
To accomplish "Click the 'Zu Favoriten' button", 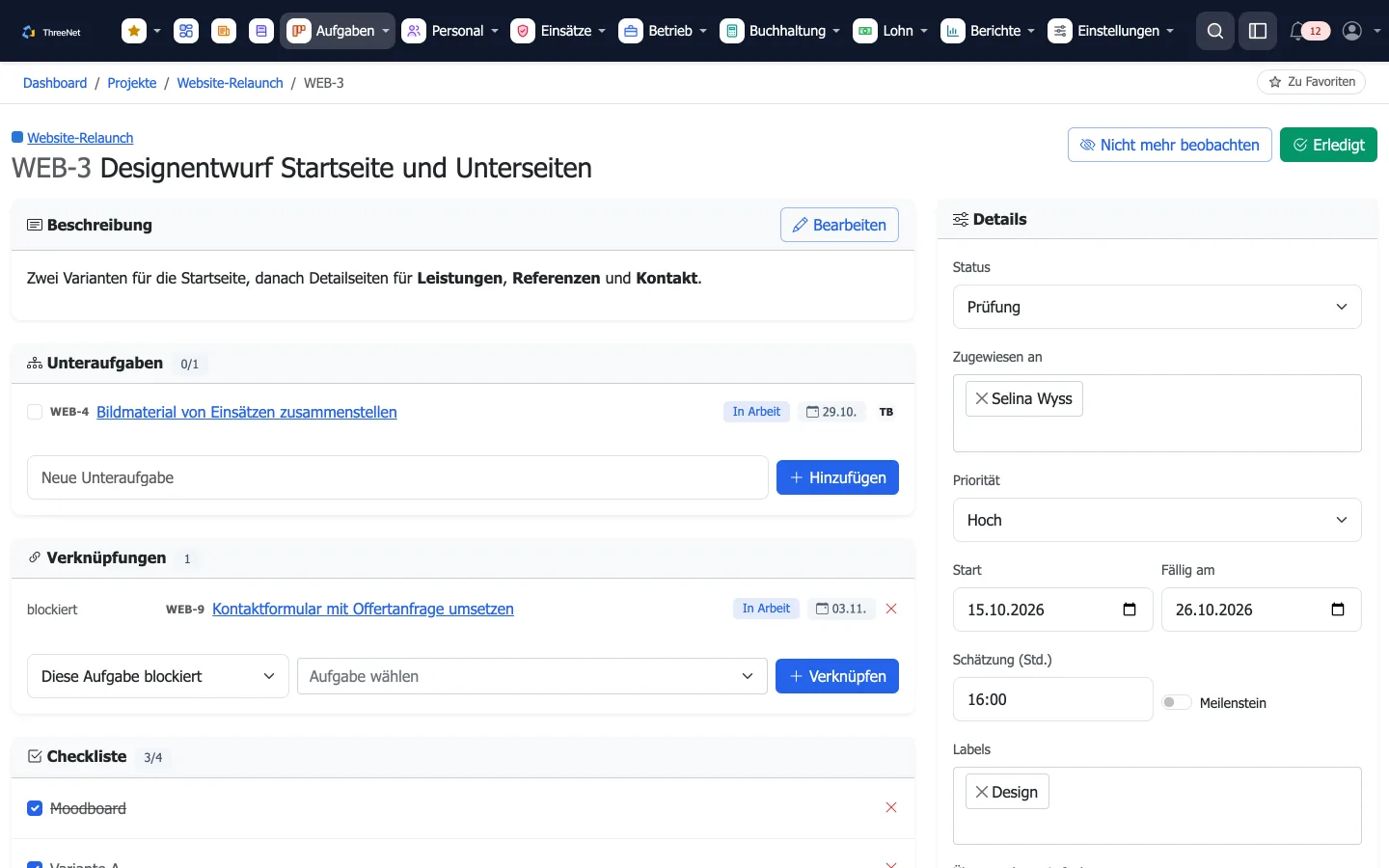I will [1311, 82].
